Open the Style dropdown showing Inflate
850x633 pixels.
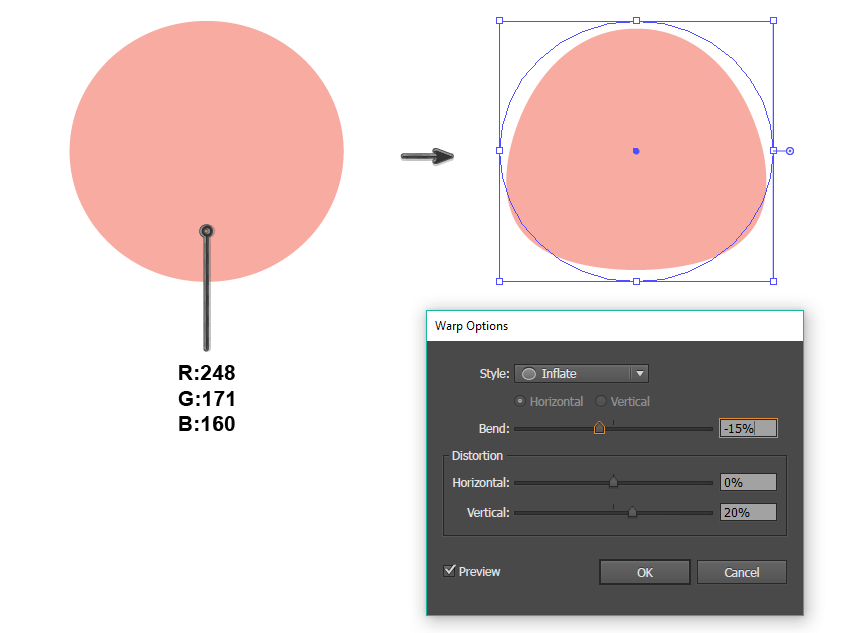(x=581, y=373)
